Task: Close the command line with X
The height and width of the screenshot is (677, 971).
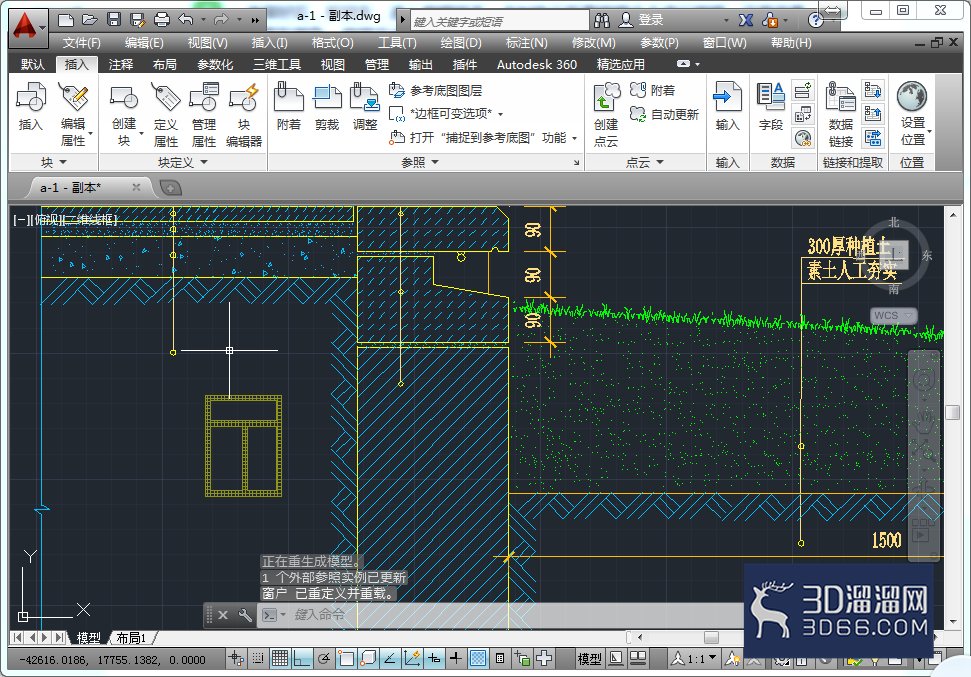Action: click(223, 615)
